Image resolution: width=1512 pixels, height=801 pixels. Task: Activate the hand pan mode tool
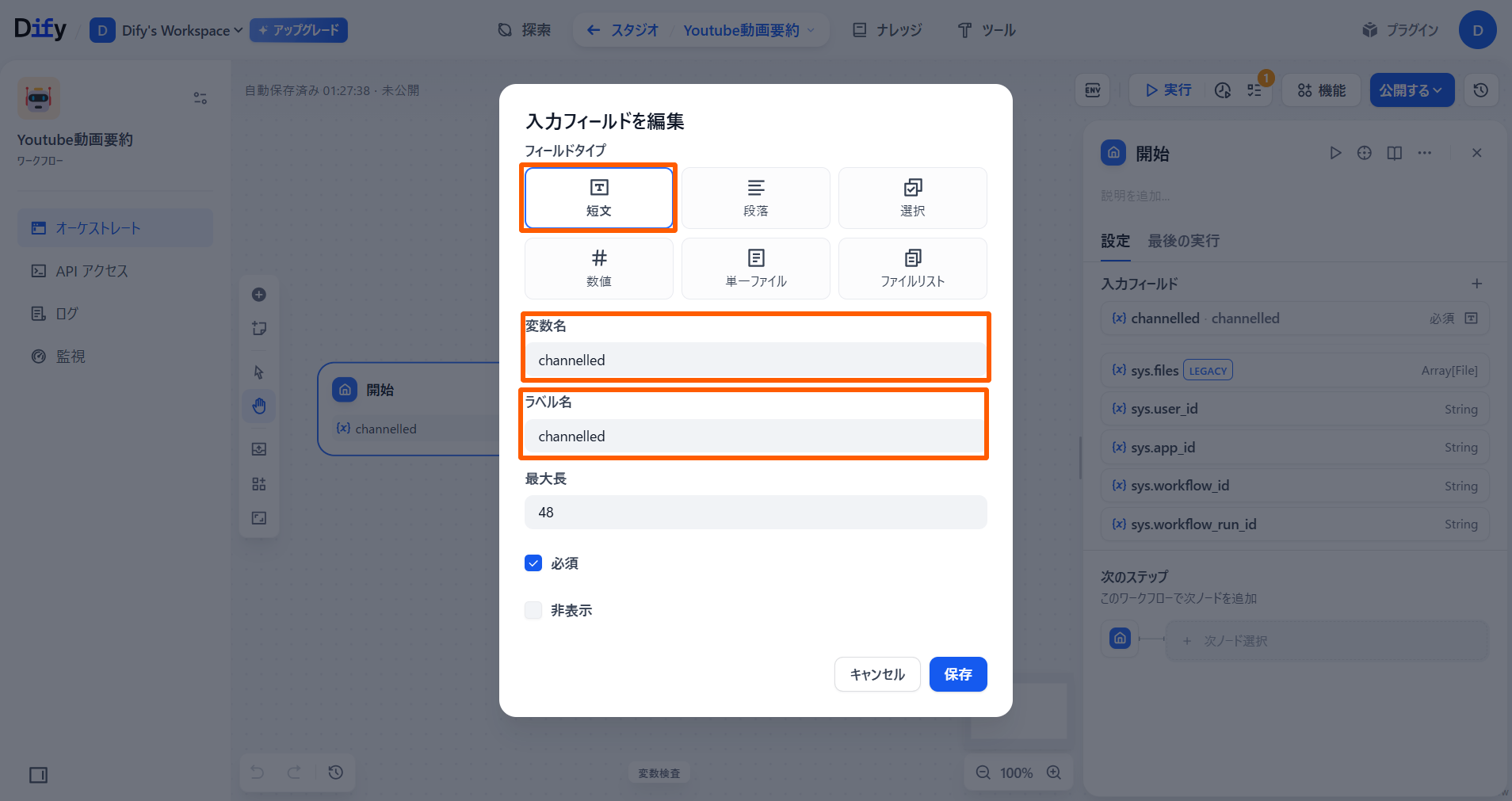pyautogui.click(x=259, y=406)
